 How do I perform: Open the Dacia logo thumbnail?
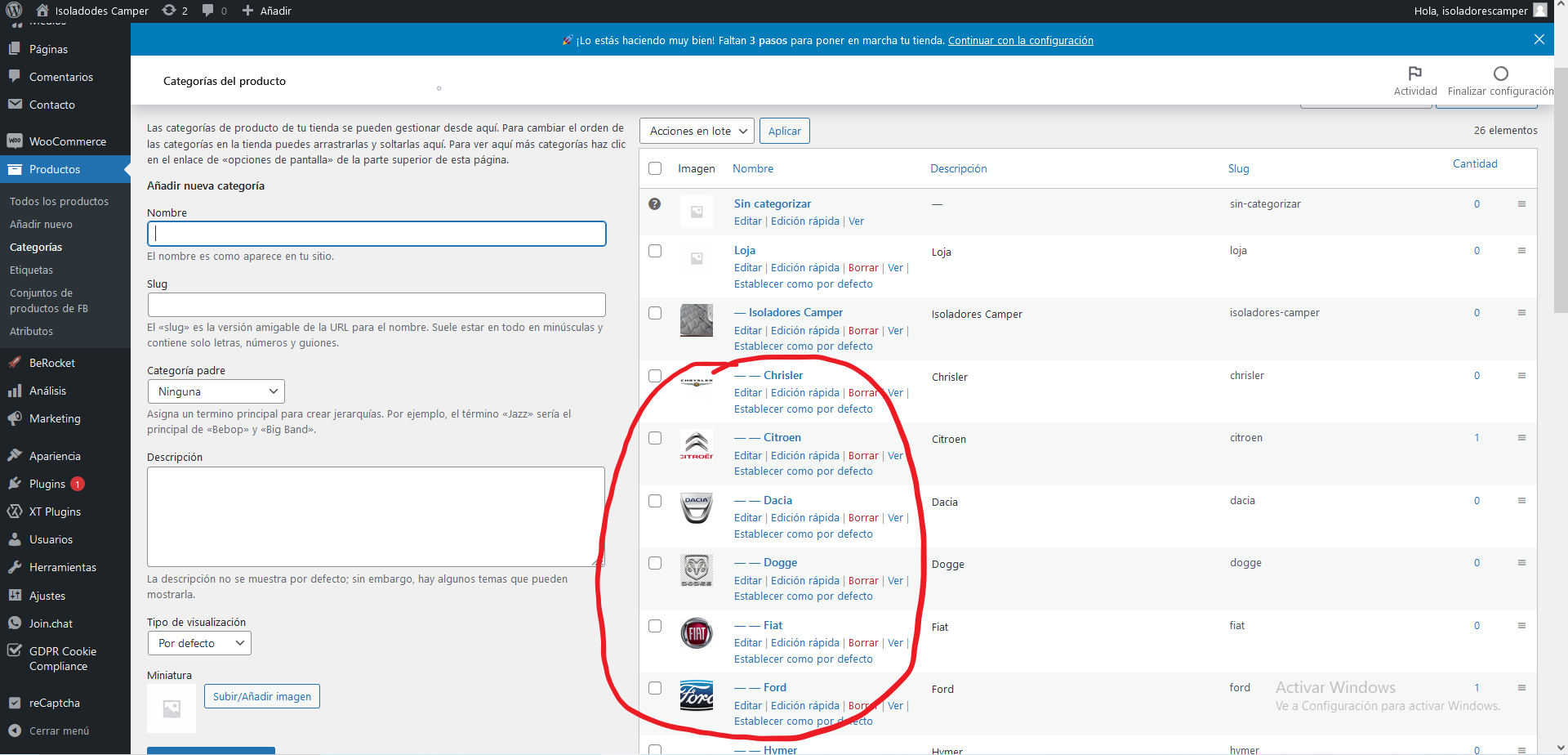coord(697,508)
